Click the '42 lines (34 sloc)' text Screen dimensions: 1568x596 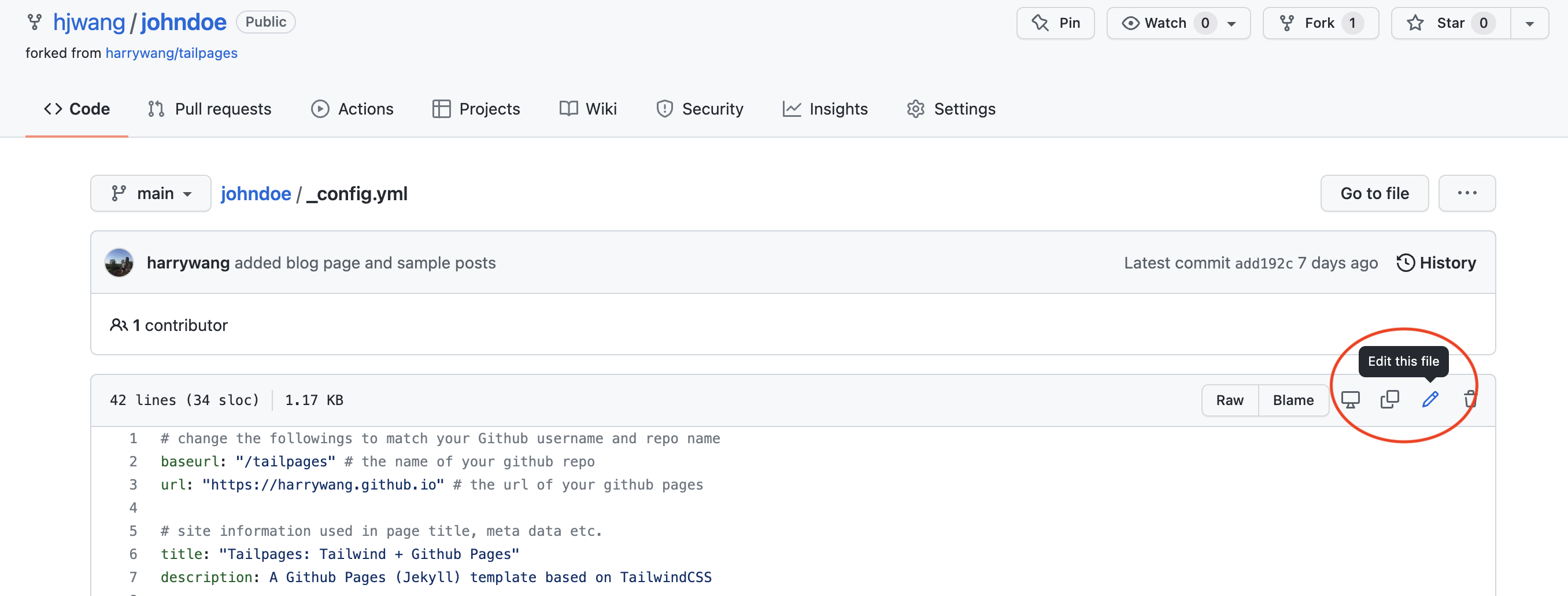tap(184, 400)
